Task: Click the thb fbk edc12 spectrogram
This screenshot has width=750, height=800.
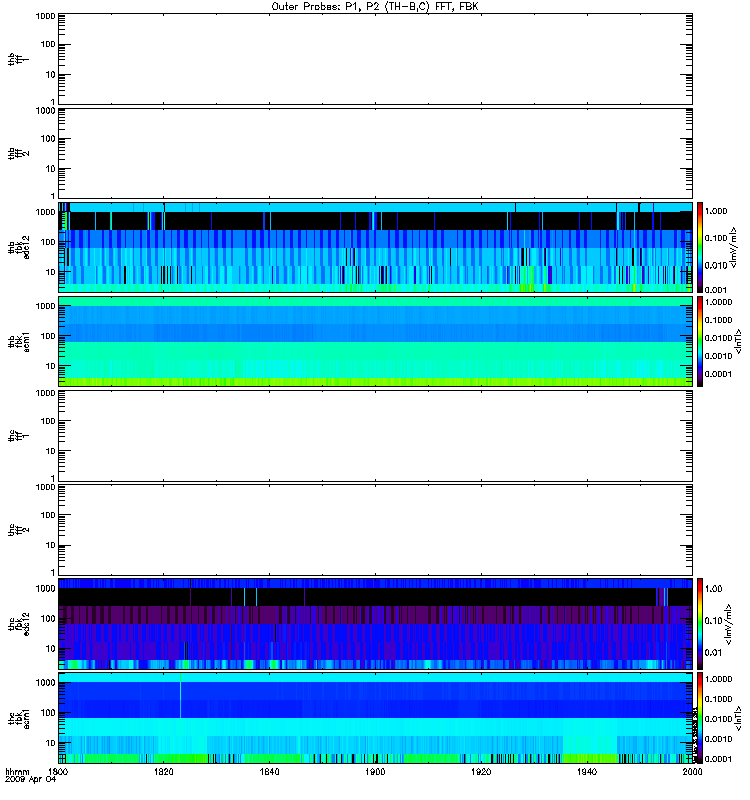Action: [x=375, y=247]
